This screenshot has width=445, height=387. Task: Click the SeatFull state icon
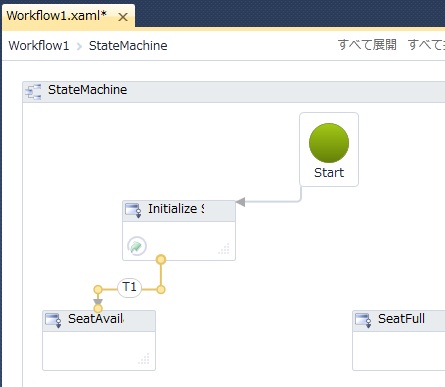[x=363, y=320]
